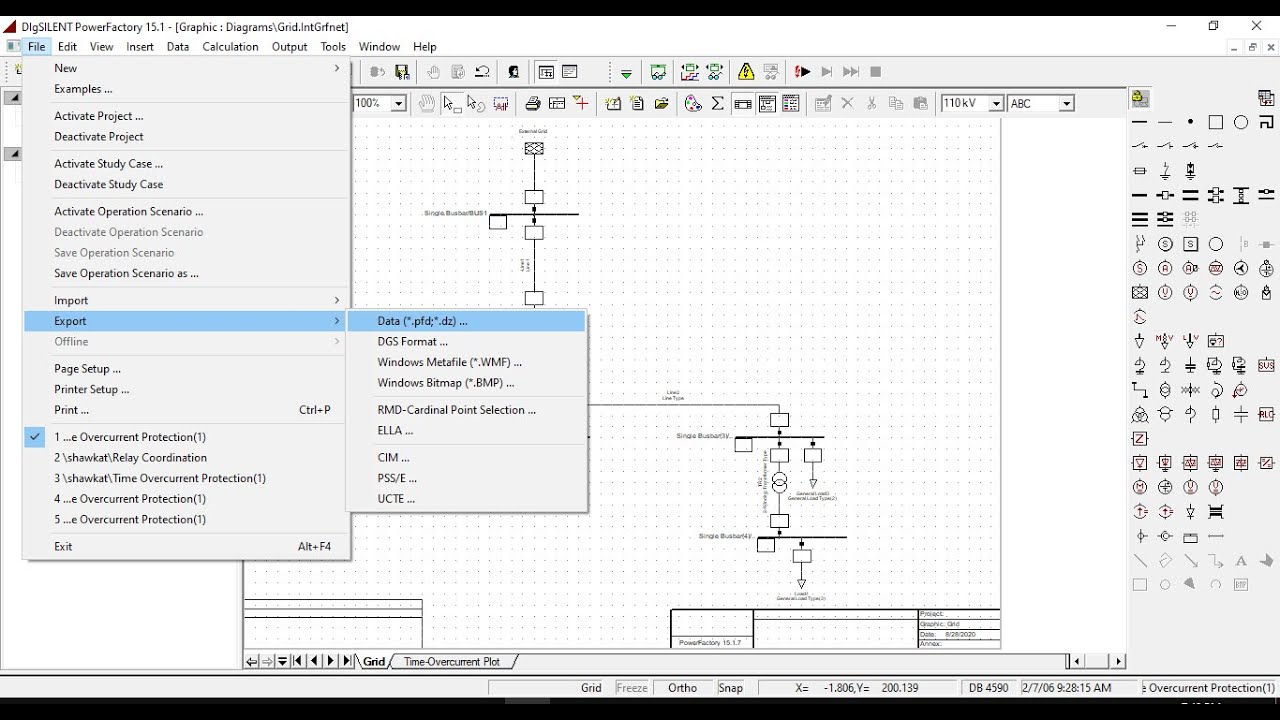Click the user profile head icon
This screenshot has width=1280, height=720.
(x=514, y=72)
